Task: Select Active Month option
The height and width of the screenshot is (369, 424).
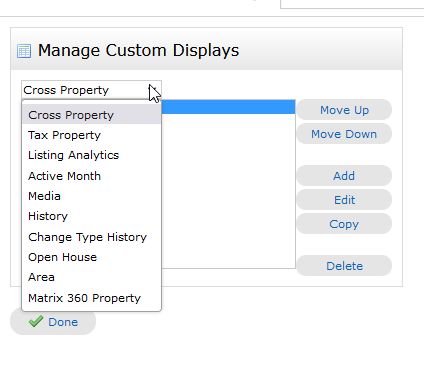Action: pos(91,176)
